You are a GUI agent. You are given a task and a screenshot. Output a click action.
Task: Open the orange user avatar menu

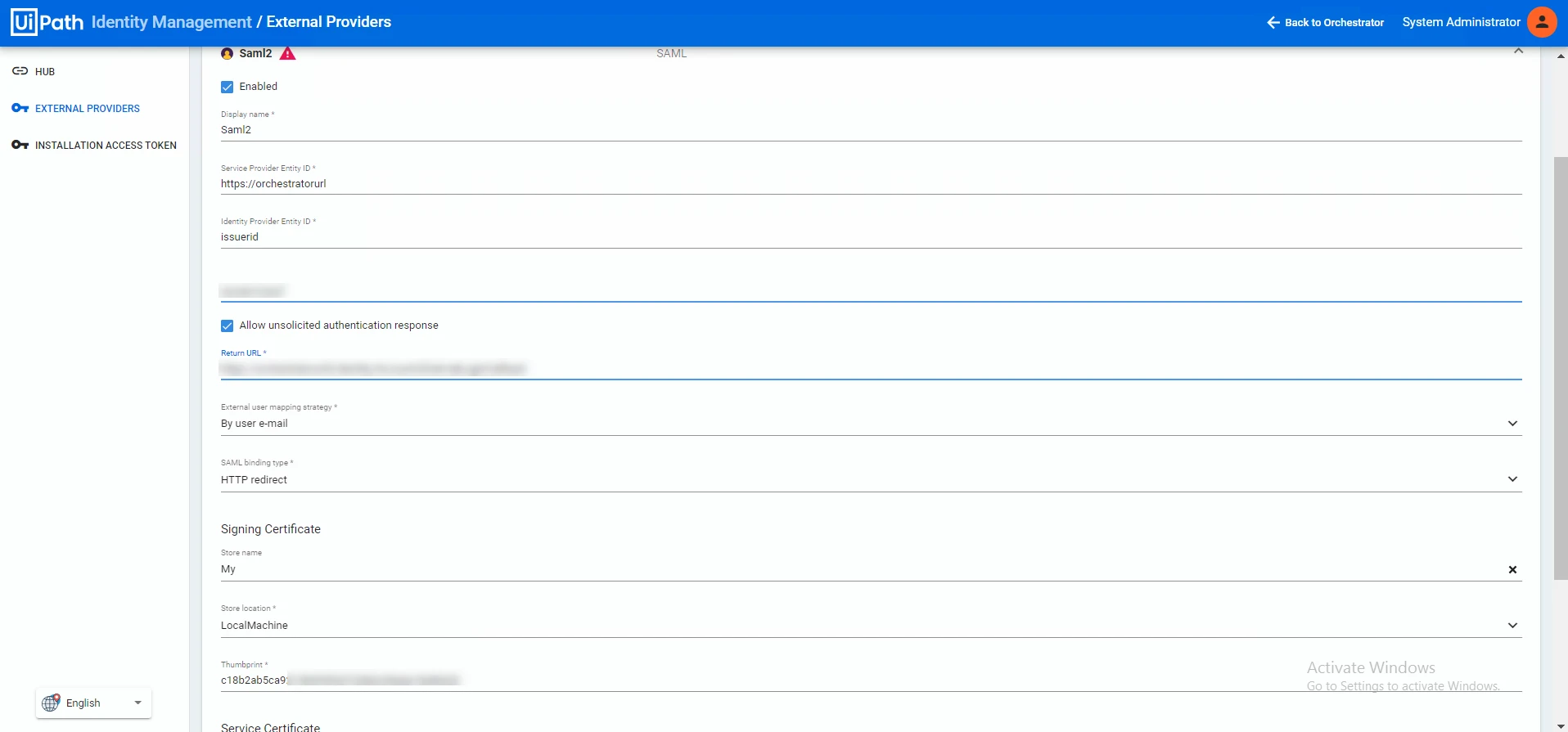1542,22
